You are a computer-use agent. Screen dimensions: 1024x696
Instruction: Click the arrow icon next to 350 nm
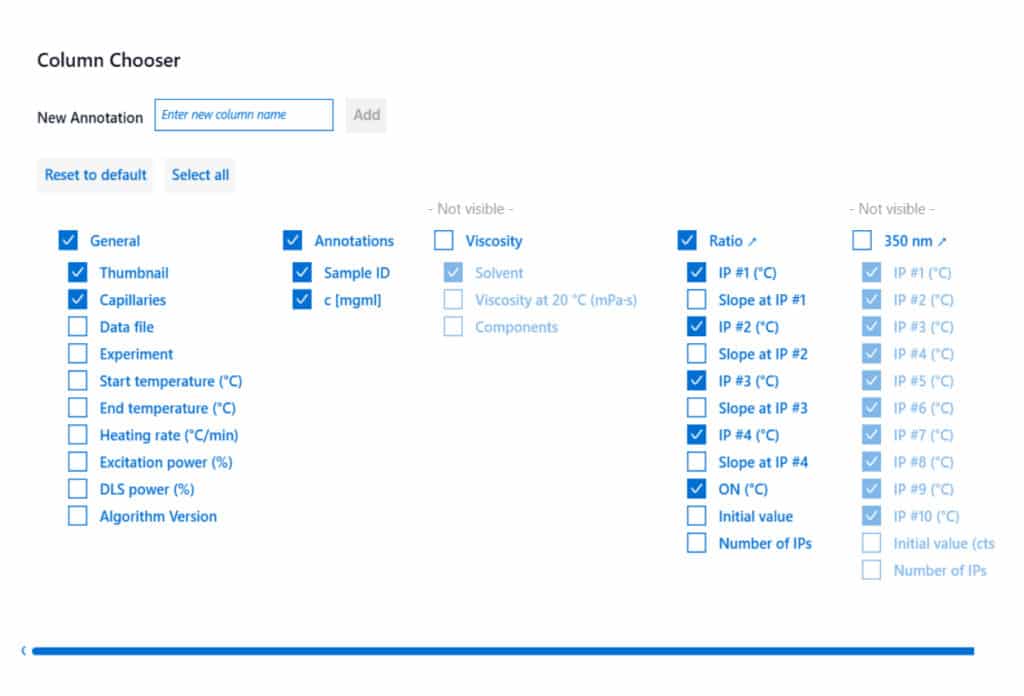point(942,241)
